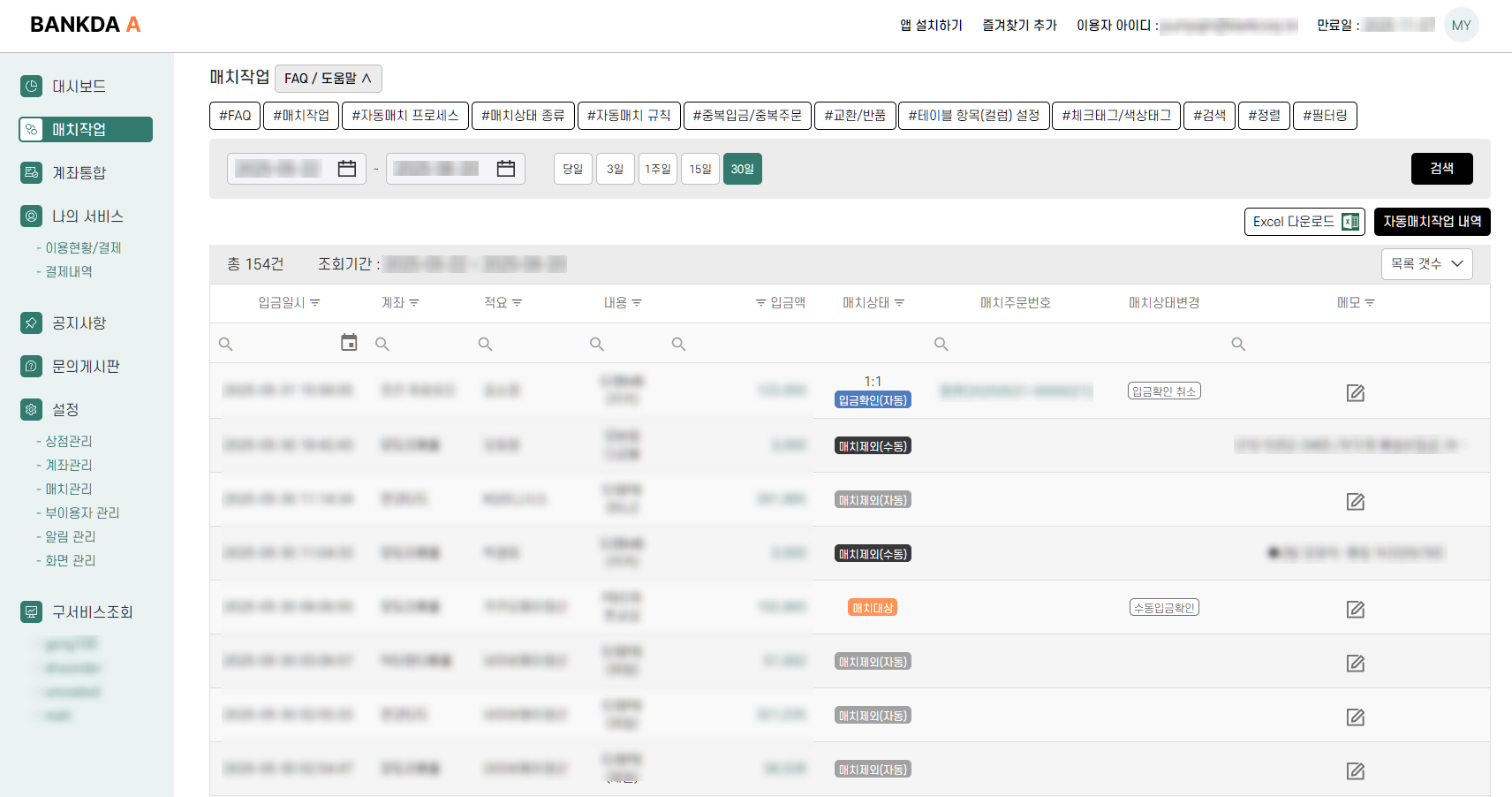Click the orange 매치대상 status tag

(x=873, y=608)
